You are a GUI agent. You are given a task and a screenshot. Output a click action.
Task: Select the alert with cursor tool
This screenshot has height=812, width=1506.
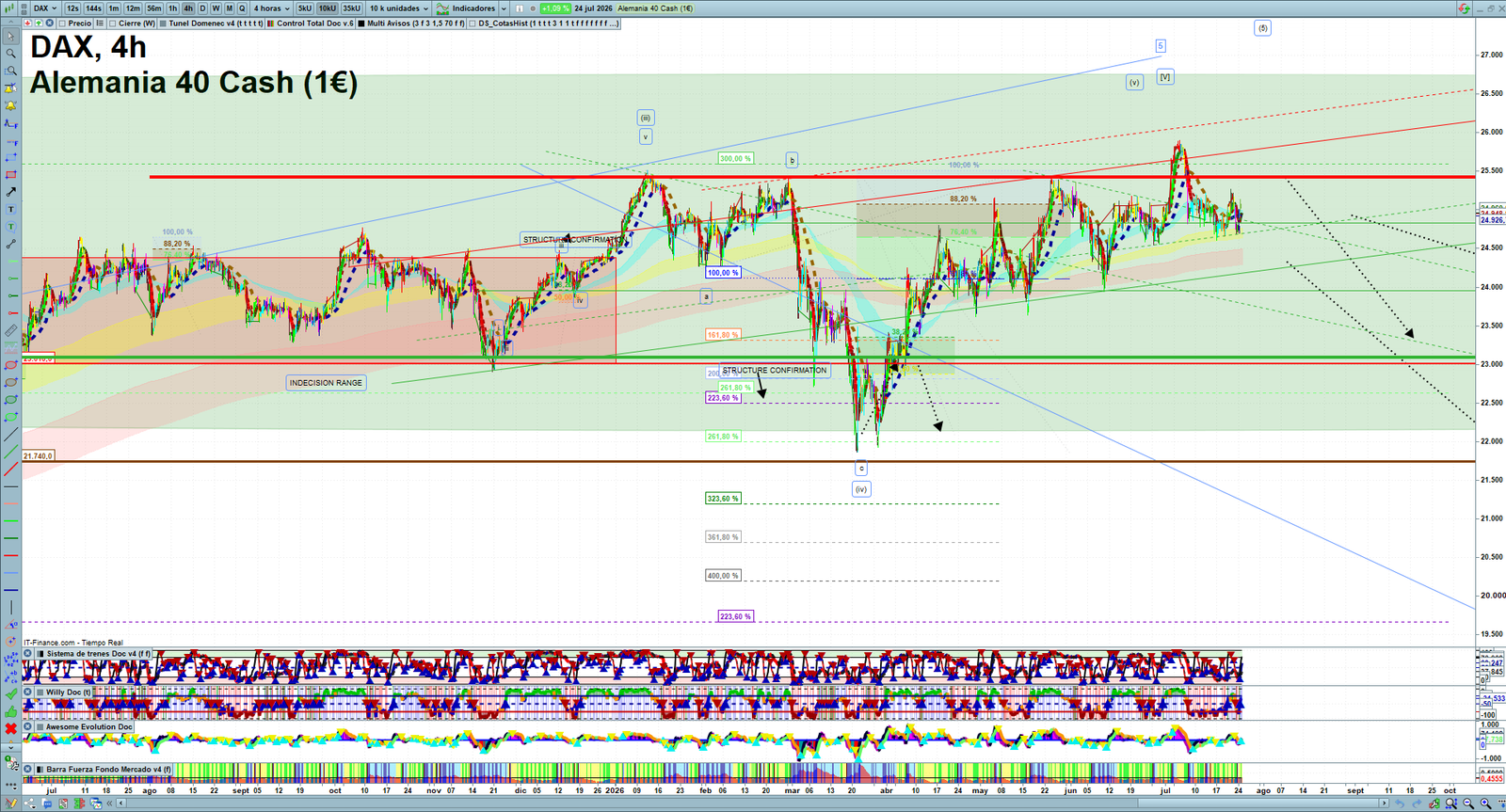tap(11, 88)
